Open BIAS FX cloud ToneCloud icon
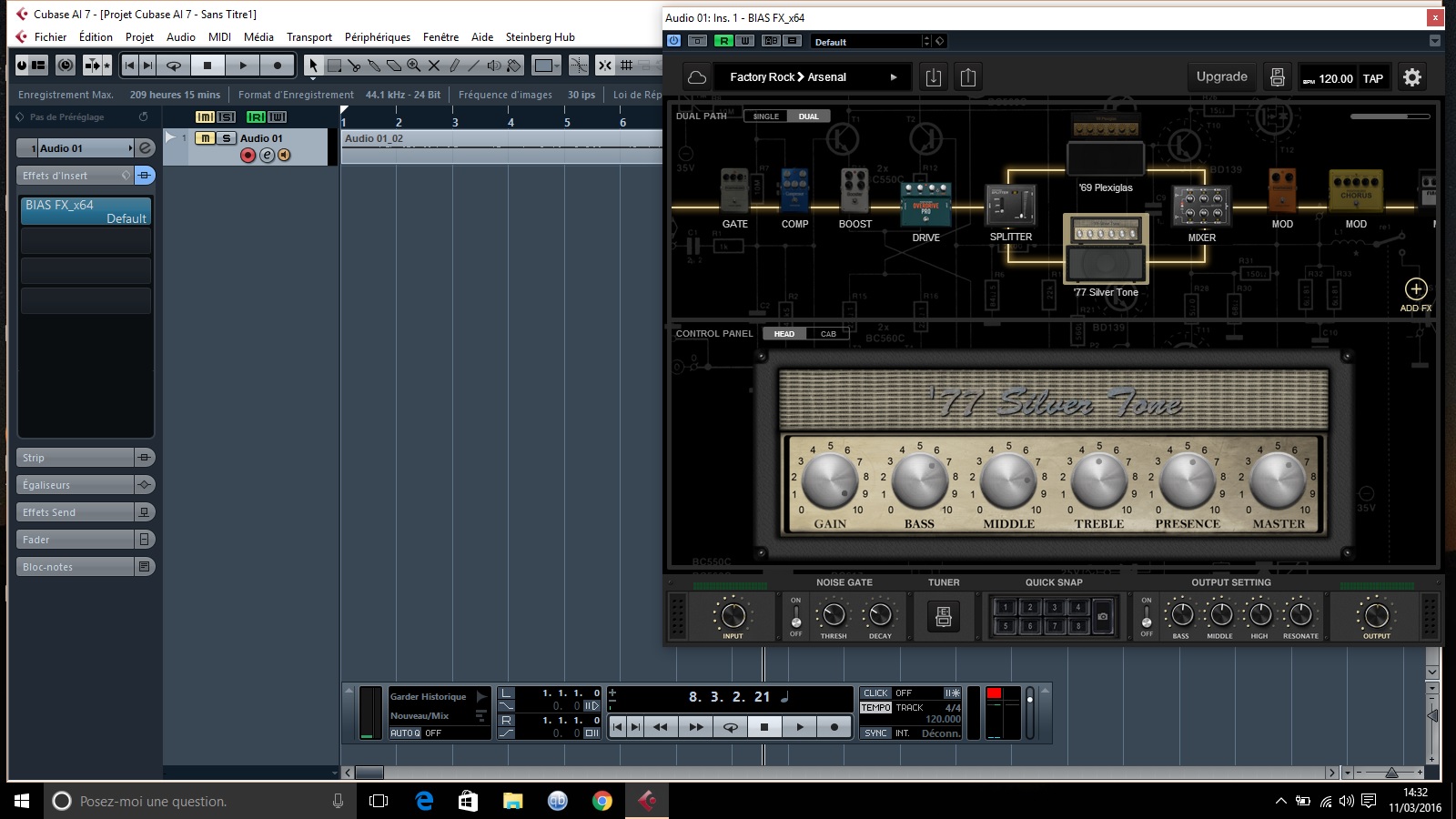This screenshot has width=1456, height=819. 697,77
